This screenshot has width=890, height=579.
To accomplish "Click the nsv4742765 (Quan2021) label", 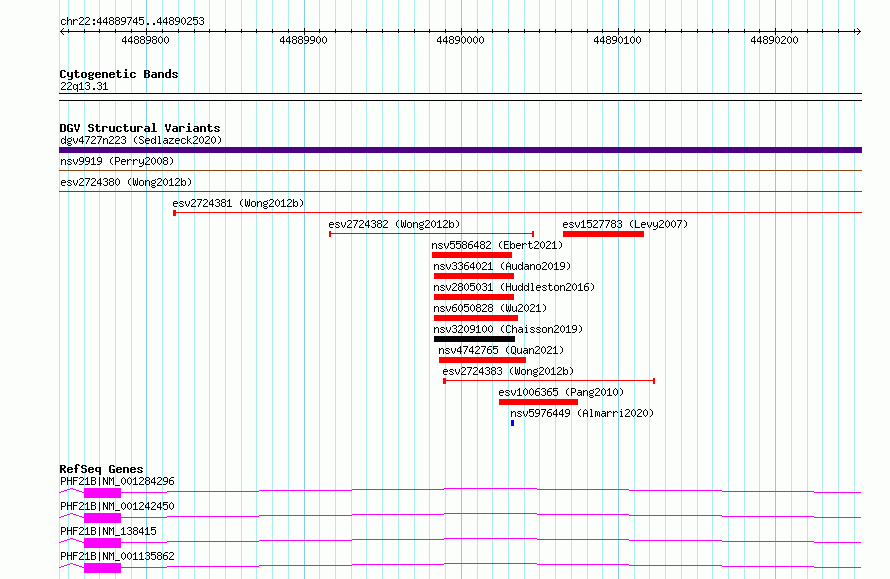I will [x=501, y=350].
